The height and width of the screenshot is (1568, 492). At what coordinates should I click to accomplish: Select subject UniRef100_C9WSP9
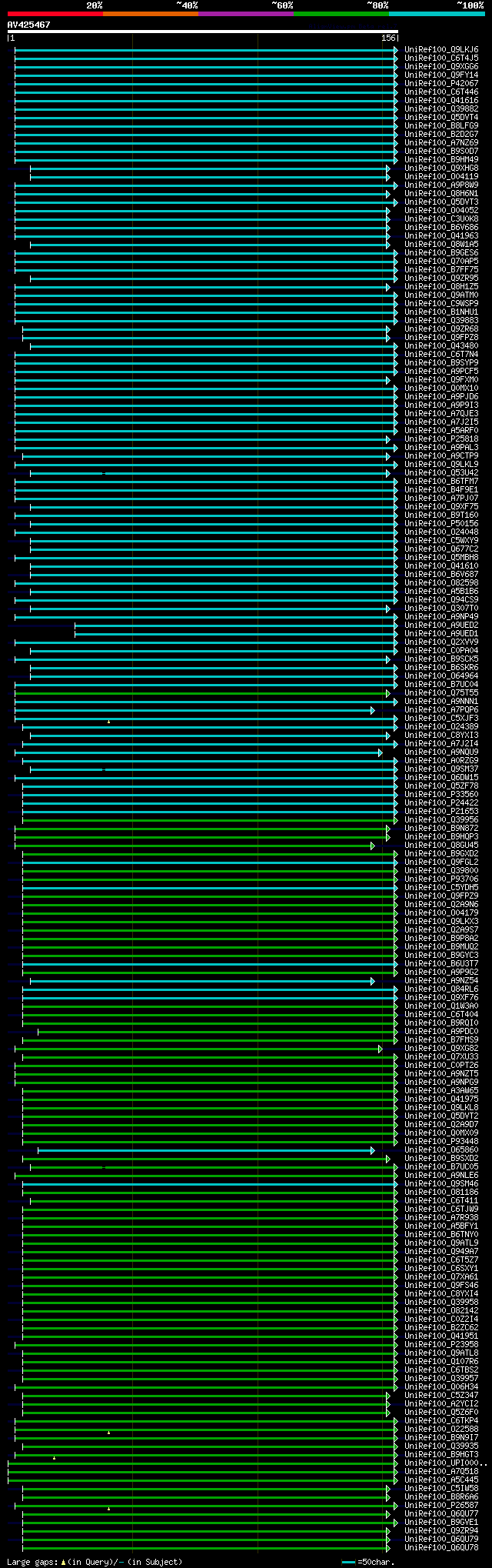point(441,303)
